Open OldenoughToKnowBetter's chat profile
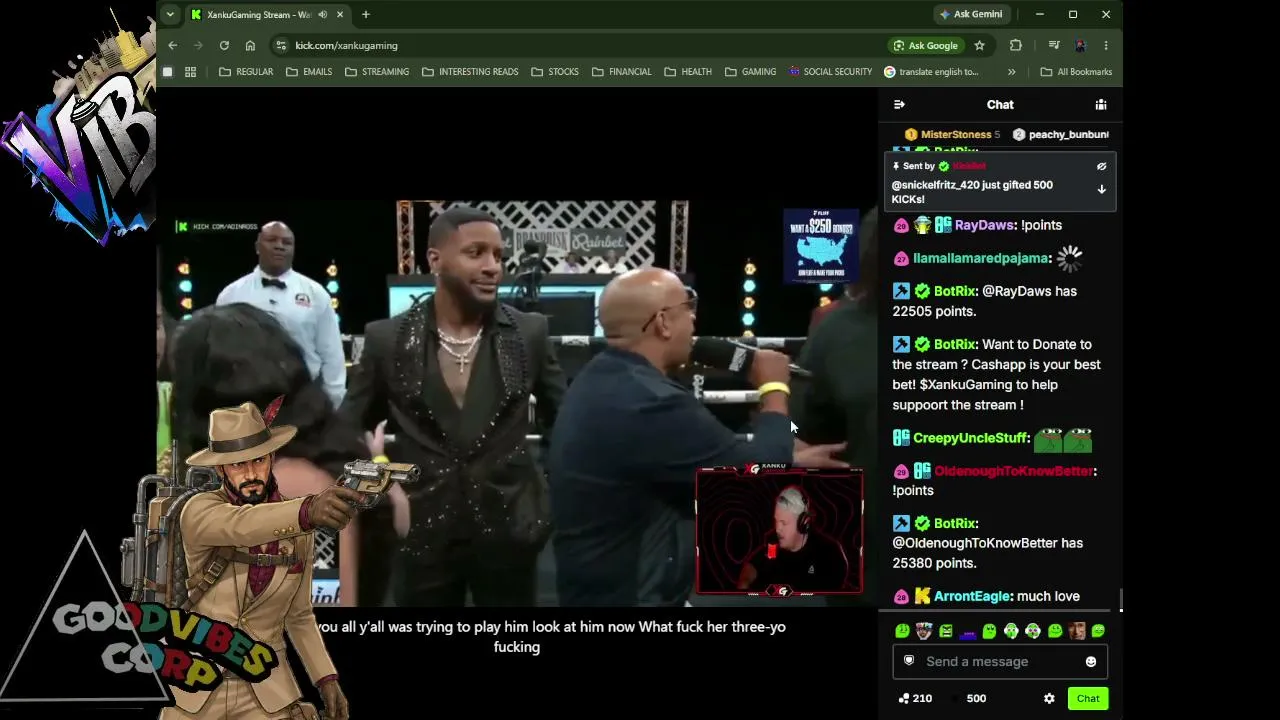 pos(1014,471)
